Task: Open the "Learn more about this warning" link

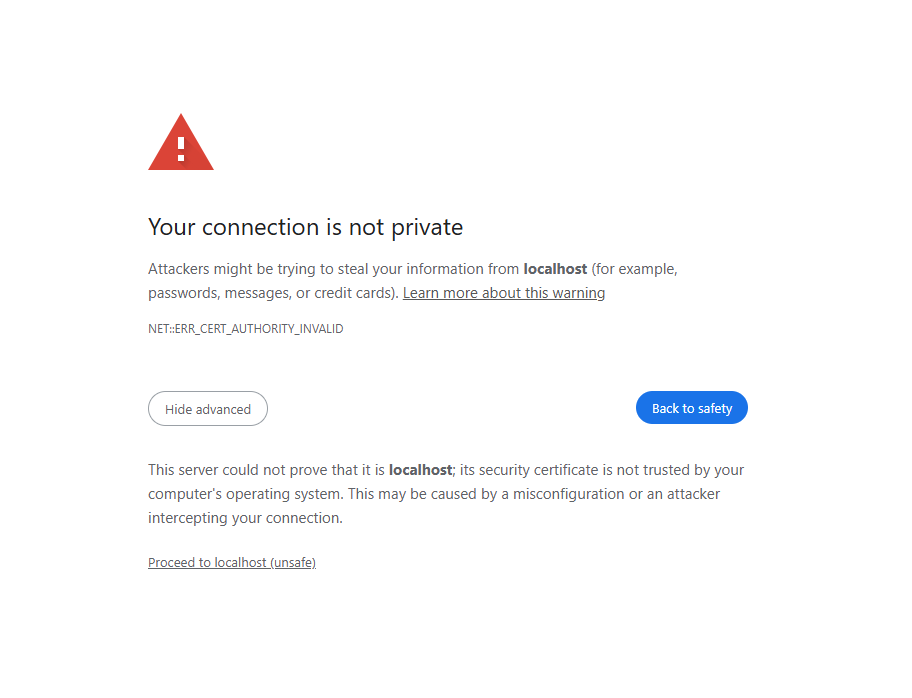Action: [503, 293]
